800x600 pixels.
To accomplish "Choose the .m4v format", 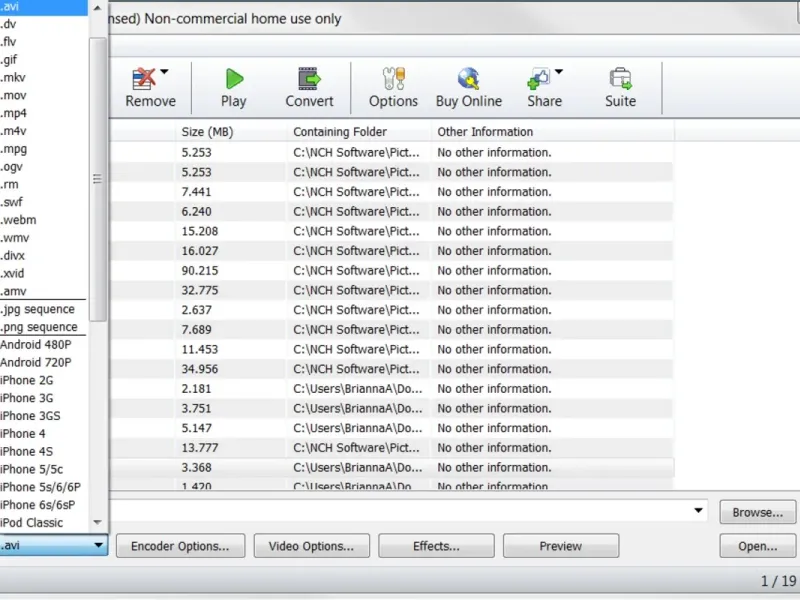I will (44, 131).
